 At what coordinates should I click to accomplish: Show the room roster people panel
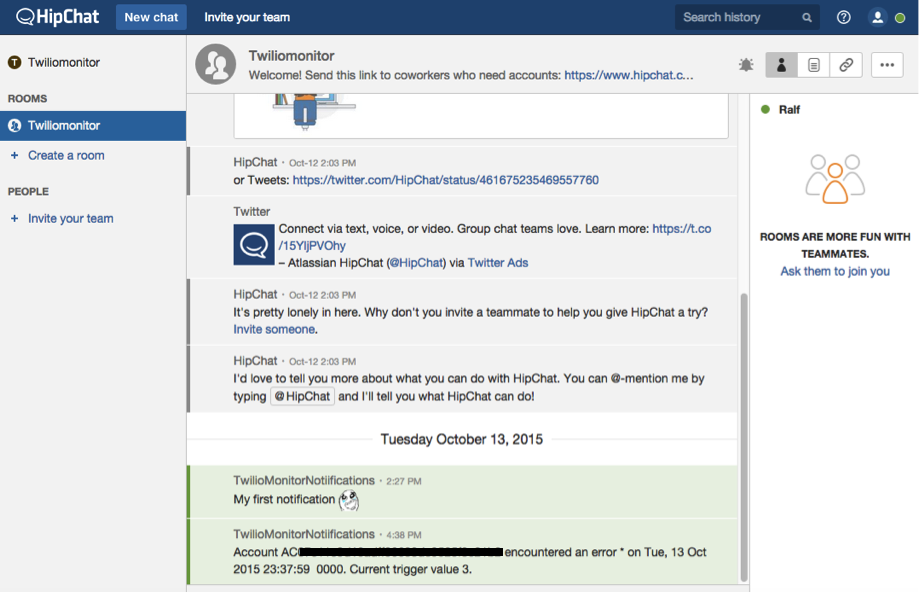coord(781,64)
